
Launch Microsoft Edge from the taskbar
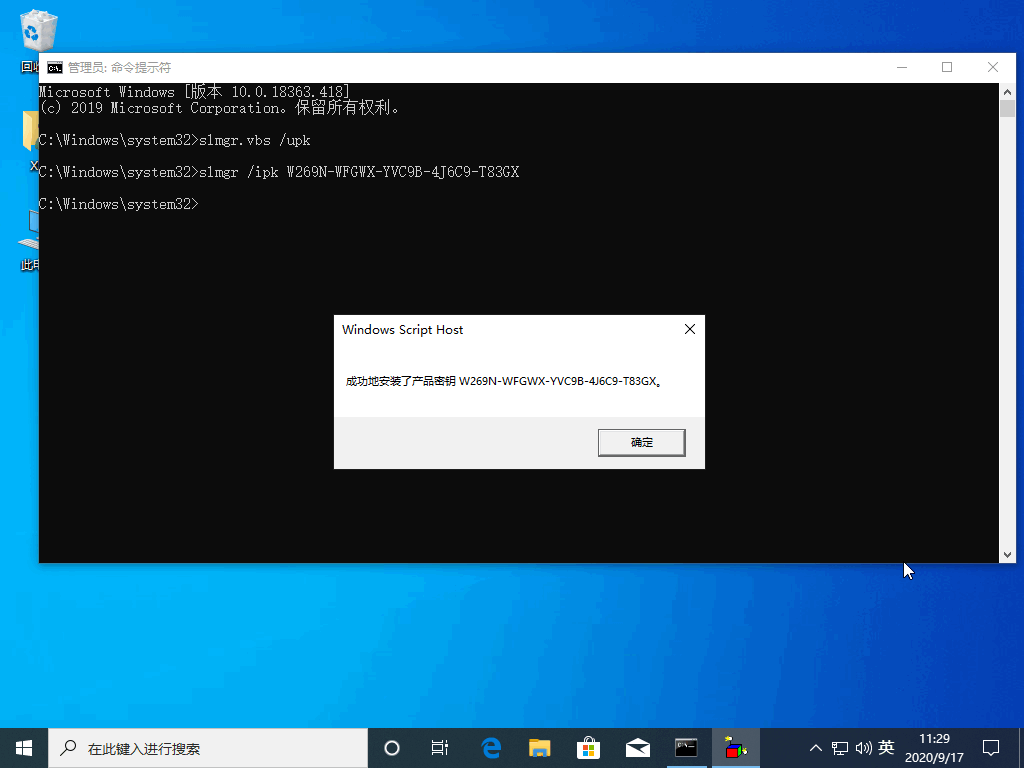coord(490,747)
